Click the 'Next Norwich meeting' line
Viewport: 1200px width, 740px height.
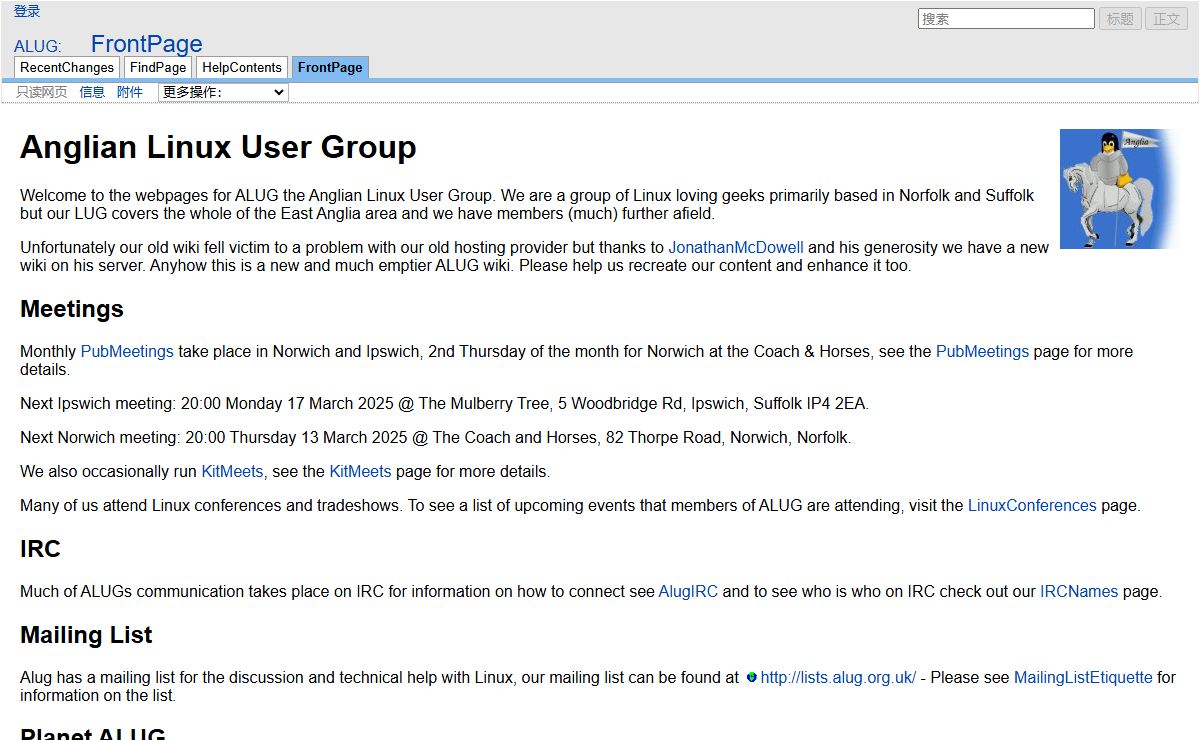point(436,438)
